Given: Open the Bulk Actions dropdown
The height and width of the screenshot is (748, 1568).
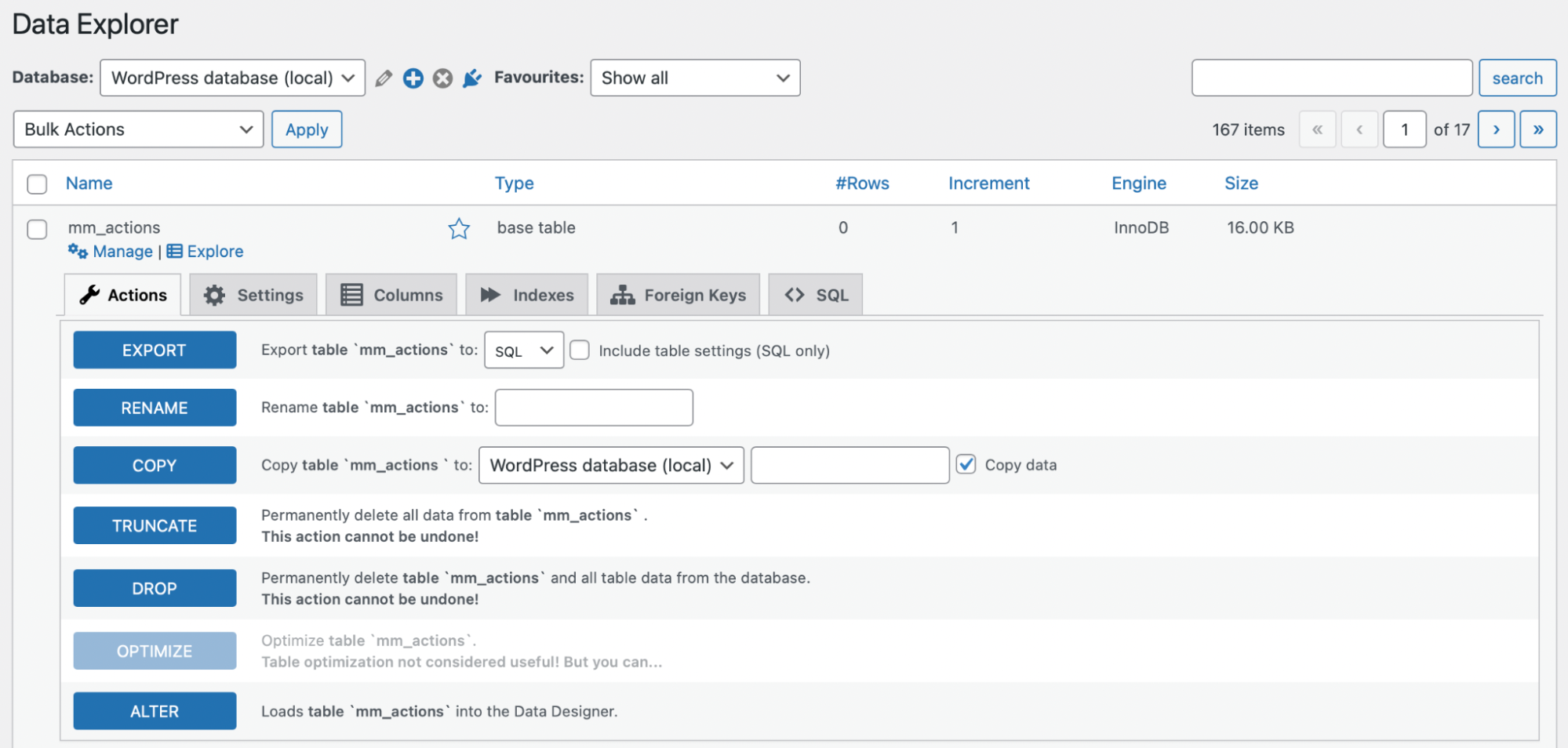Looking at the screenshot, I should [138, 129].
